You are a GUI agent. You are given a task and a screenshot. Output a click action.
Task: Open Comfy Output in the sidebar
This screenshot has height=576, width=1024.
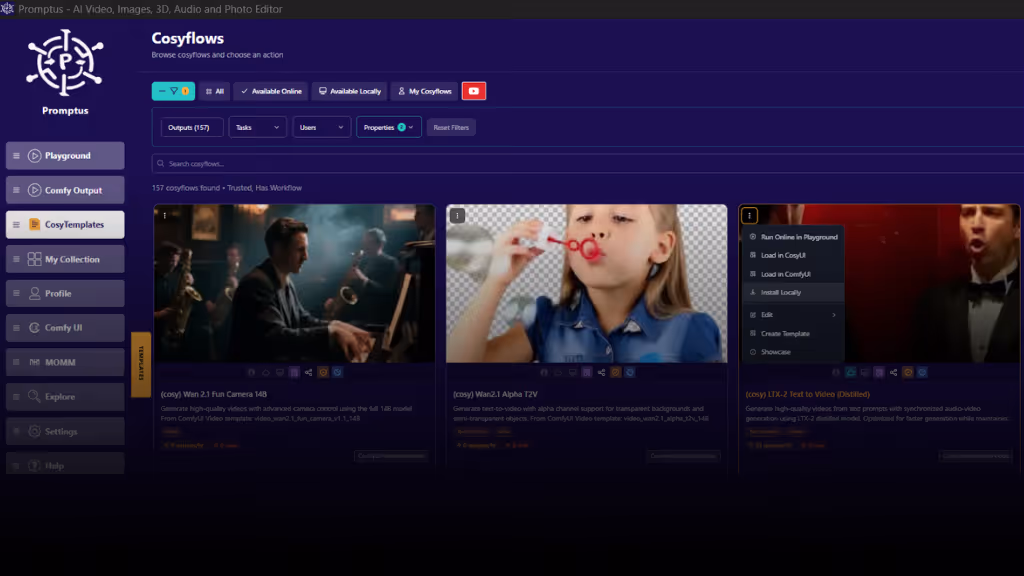click(x=65, y=190)
